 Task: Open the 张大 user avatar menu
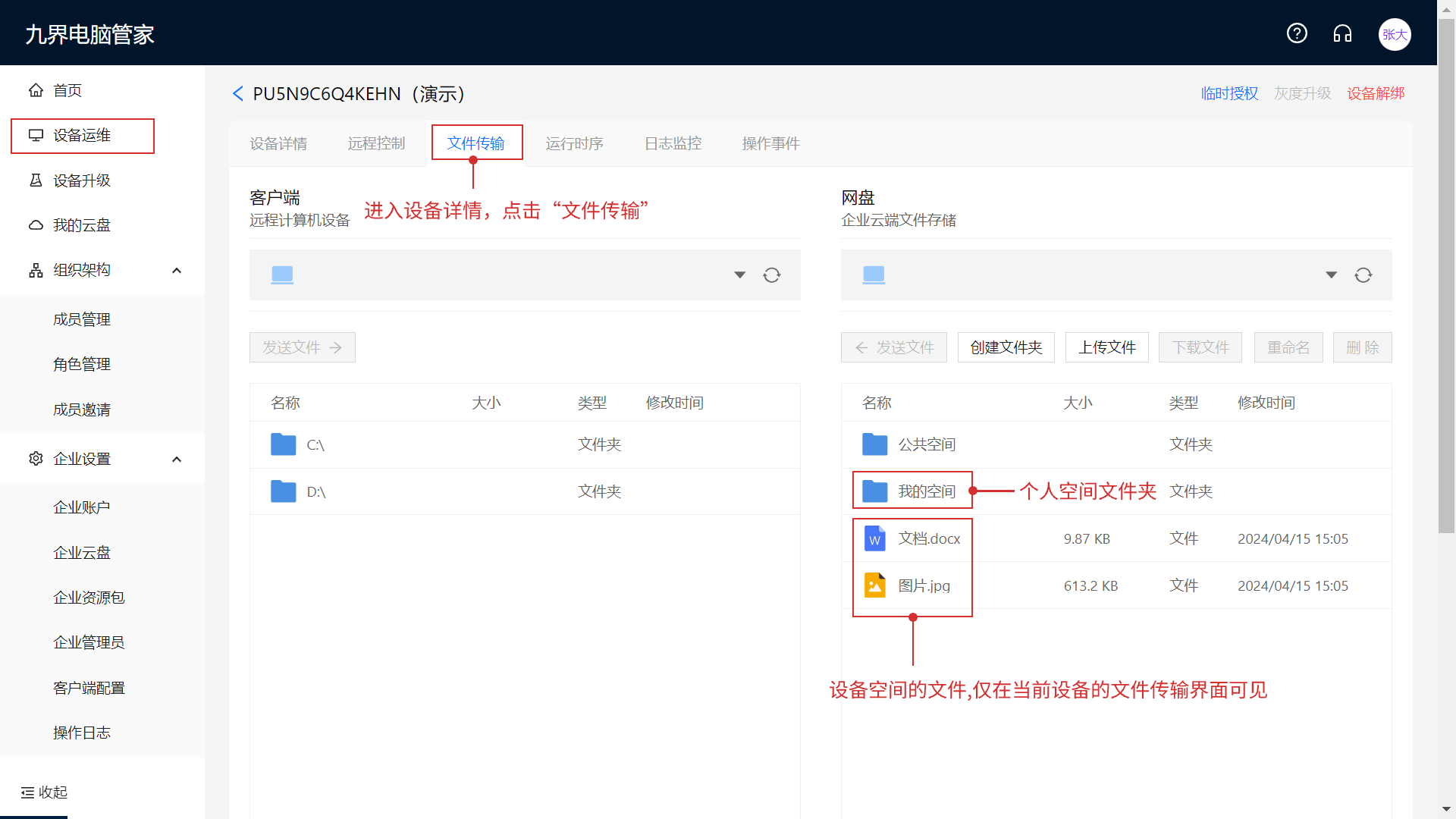pos(1395,34)
